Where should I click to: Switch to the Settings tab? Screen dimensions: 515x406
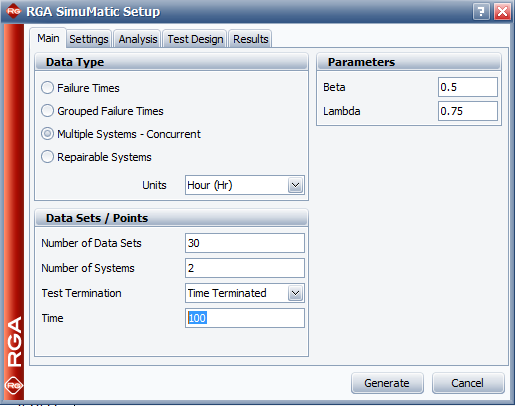pos(89,39)
